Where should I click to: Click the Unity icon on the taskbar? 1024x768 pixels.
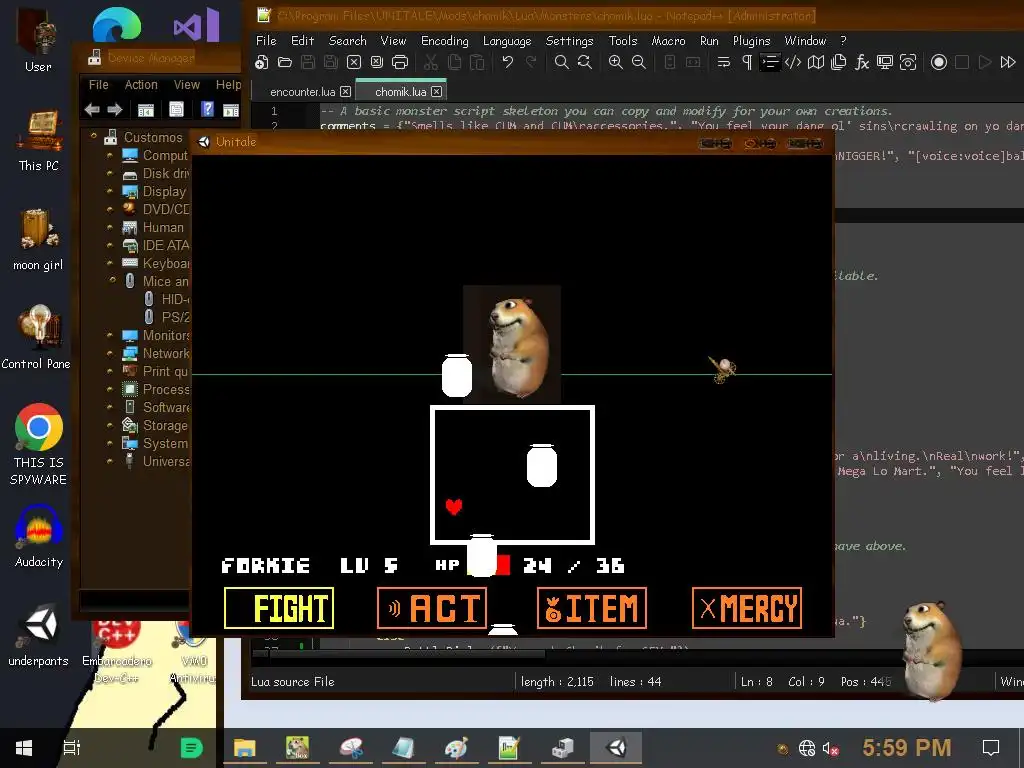click(x=616, y=748)
